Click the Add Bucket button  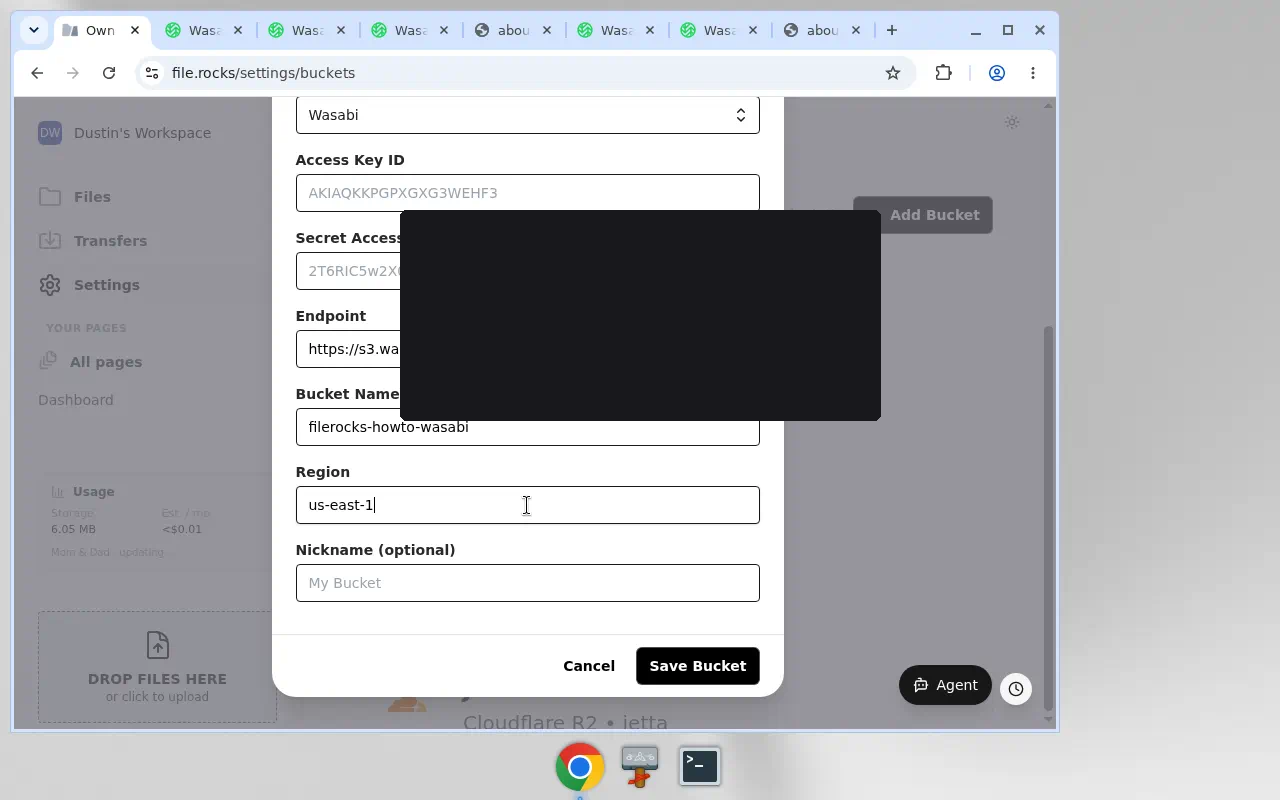923,215
